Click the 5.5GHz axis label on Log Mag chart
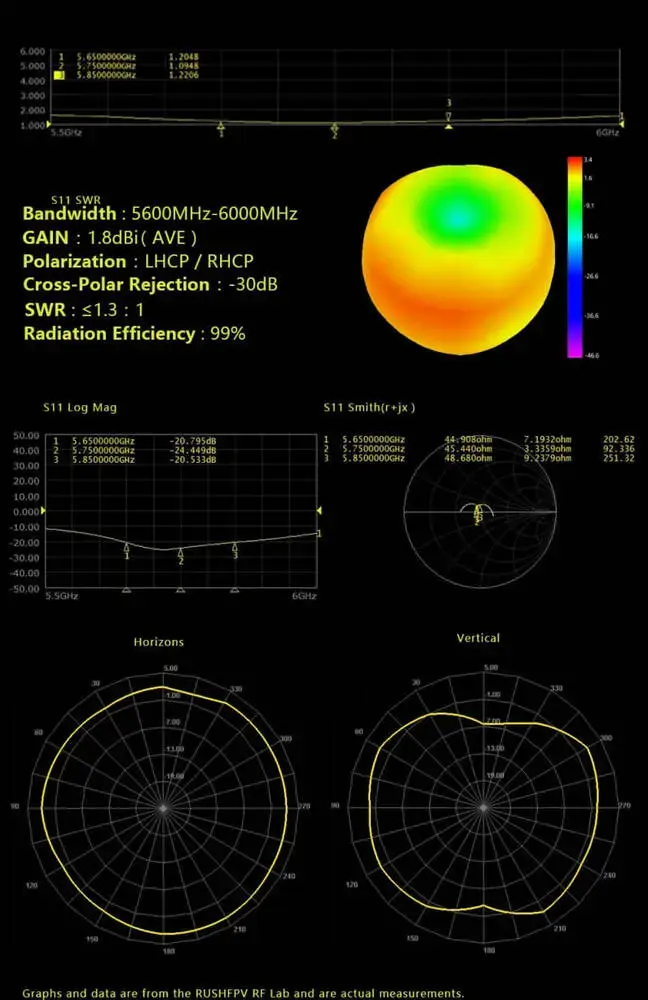 click(62, 596)
